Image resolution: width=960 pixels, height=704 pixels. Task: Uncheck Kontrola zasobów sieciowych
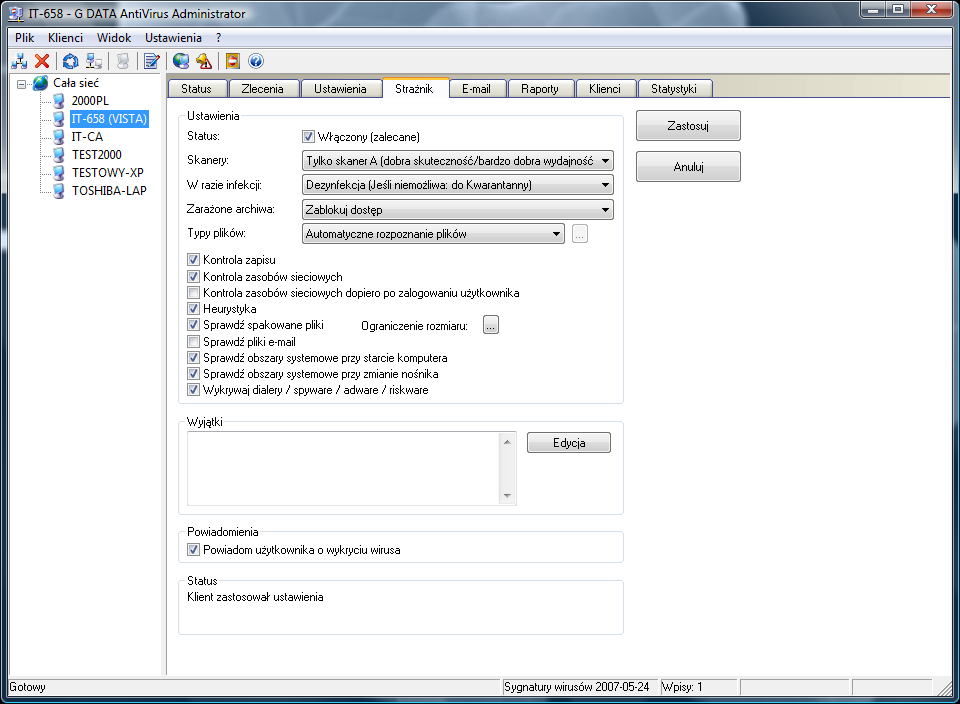193,277
